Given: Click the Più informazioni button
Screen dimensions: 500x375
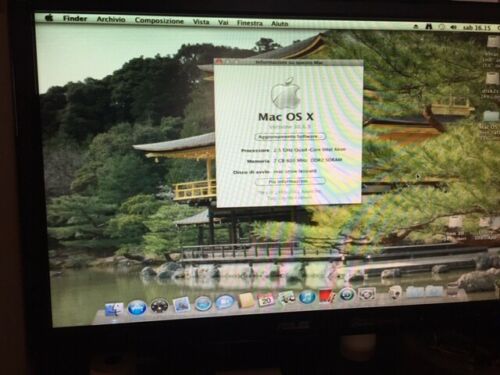Looking at the screenshot, I should pyautogui.click(x=290, y=182).
